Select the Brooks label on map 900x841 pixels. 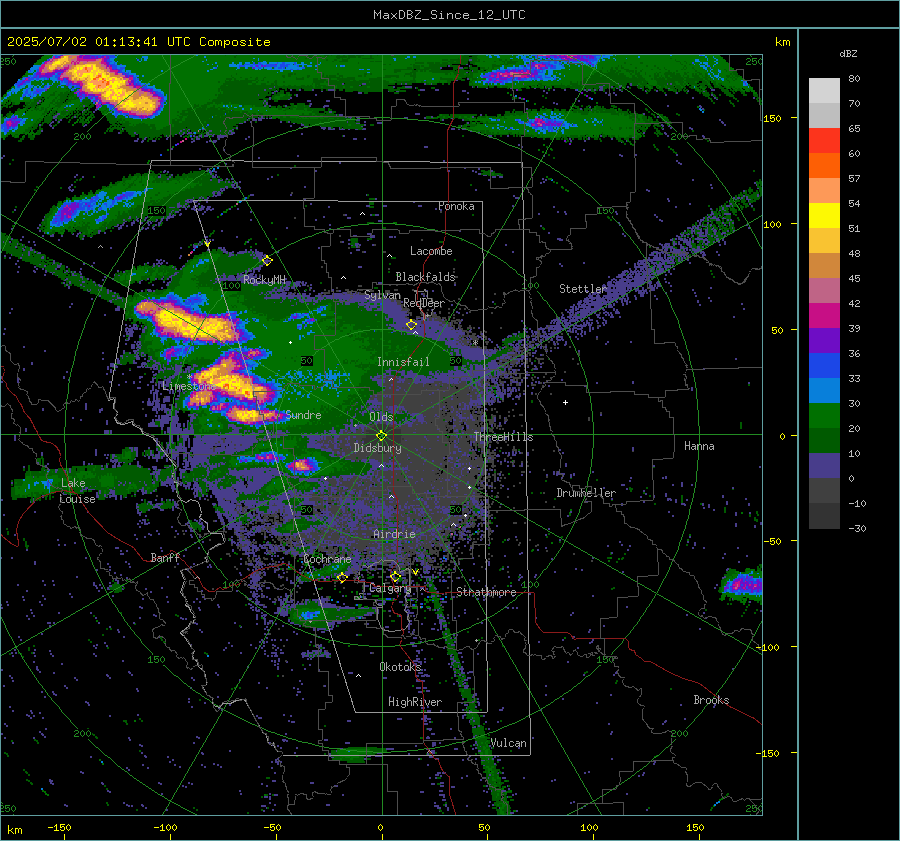[x=711, y=700]
